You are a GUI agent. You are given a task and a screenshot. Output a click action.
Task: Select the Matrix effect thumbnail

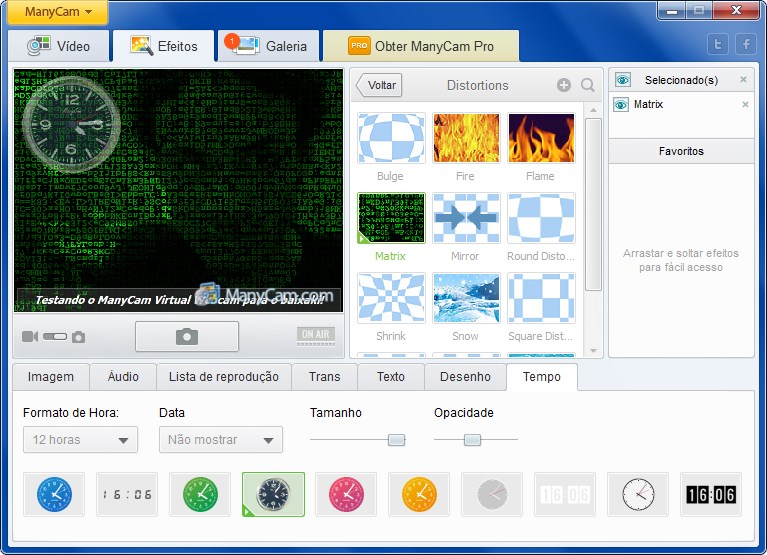391,218
